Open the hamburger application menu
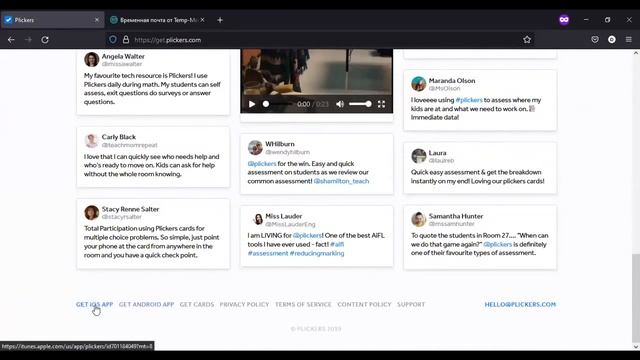 pos(629,40)
